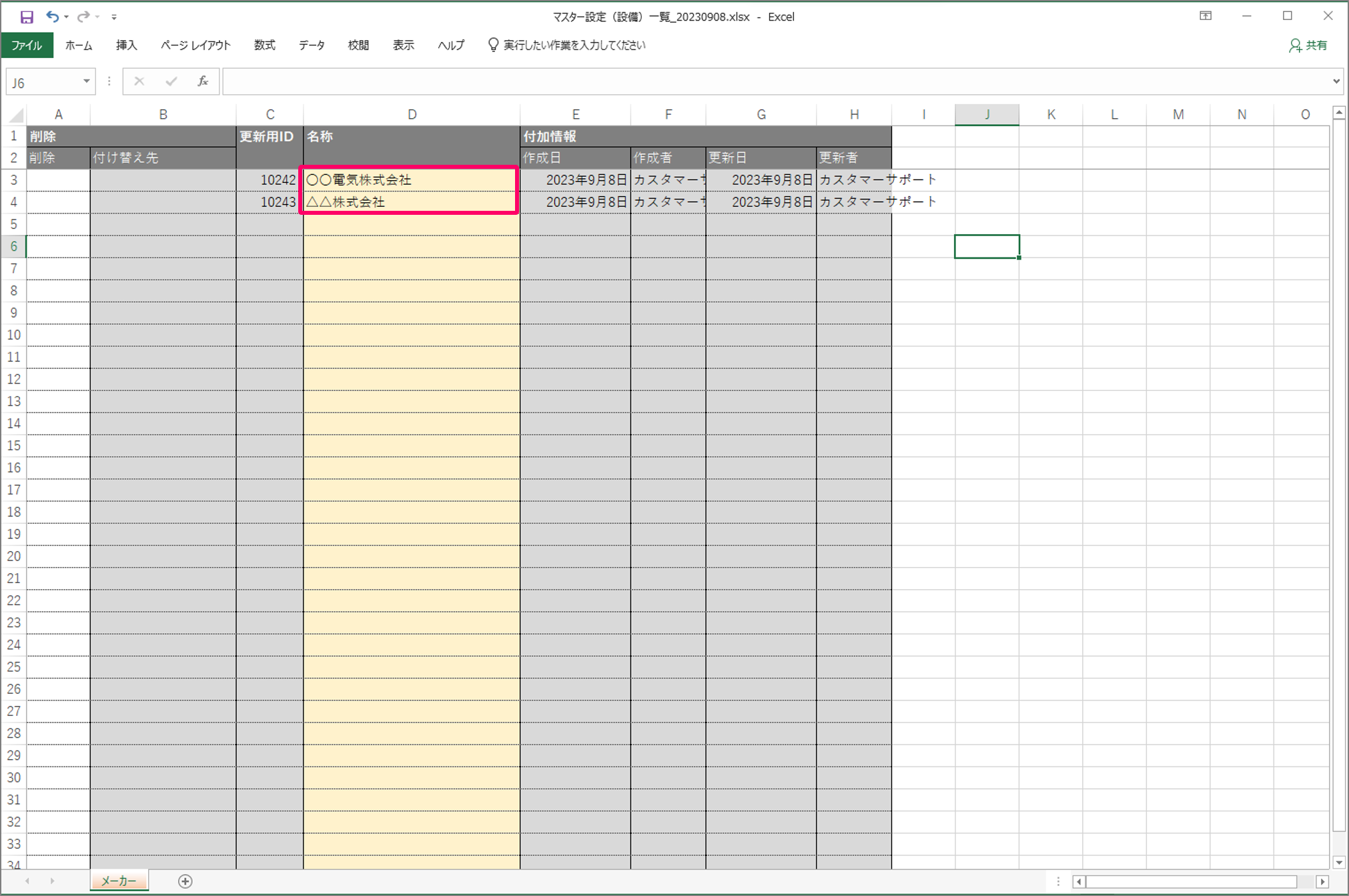
Task: Open the 数式 ribbon tab
Action: tap(264, 45)
